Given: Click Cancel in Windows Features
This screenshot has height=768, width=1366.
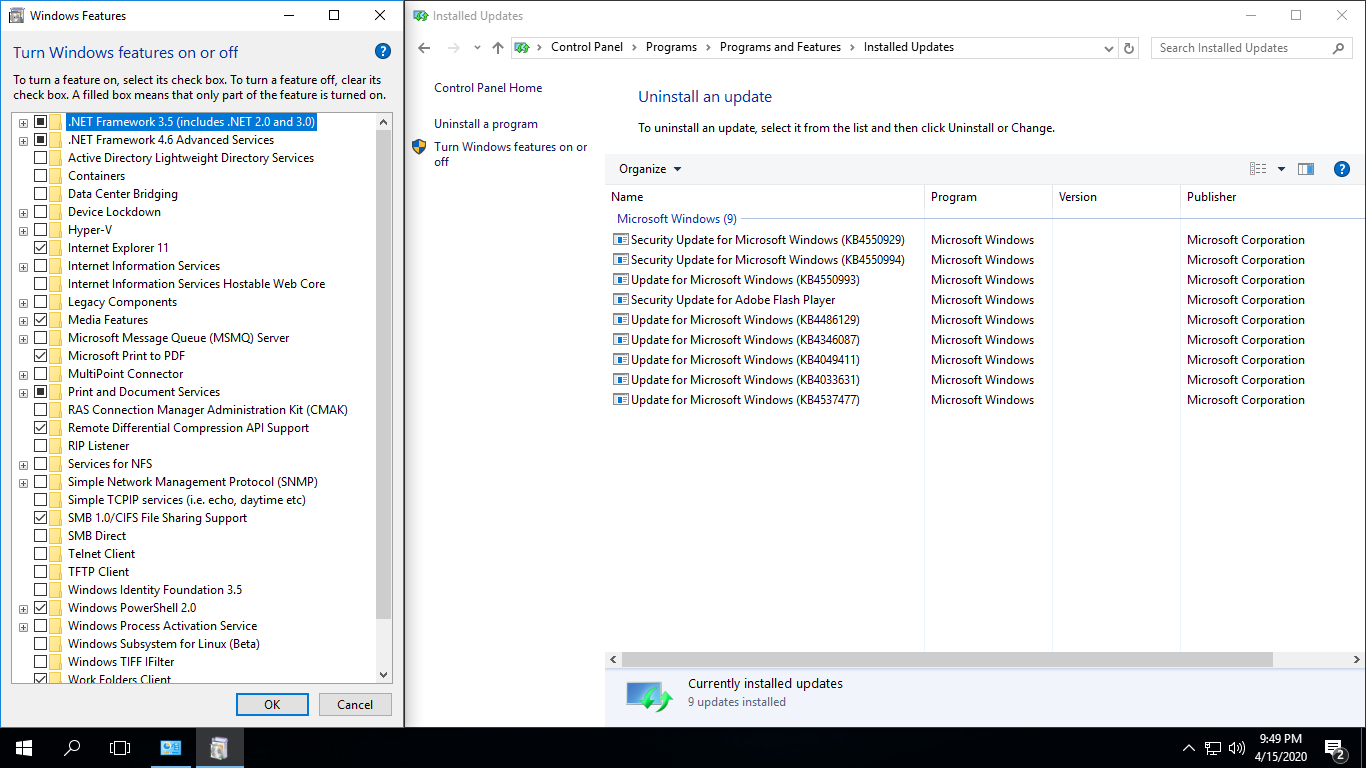Looking at the screenshot, I should pyautogui.click(x=355, y=704).
